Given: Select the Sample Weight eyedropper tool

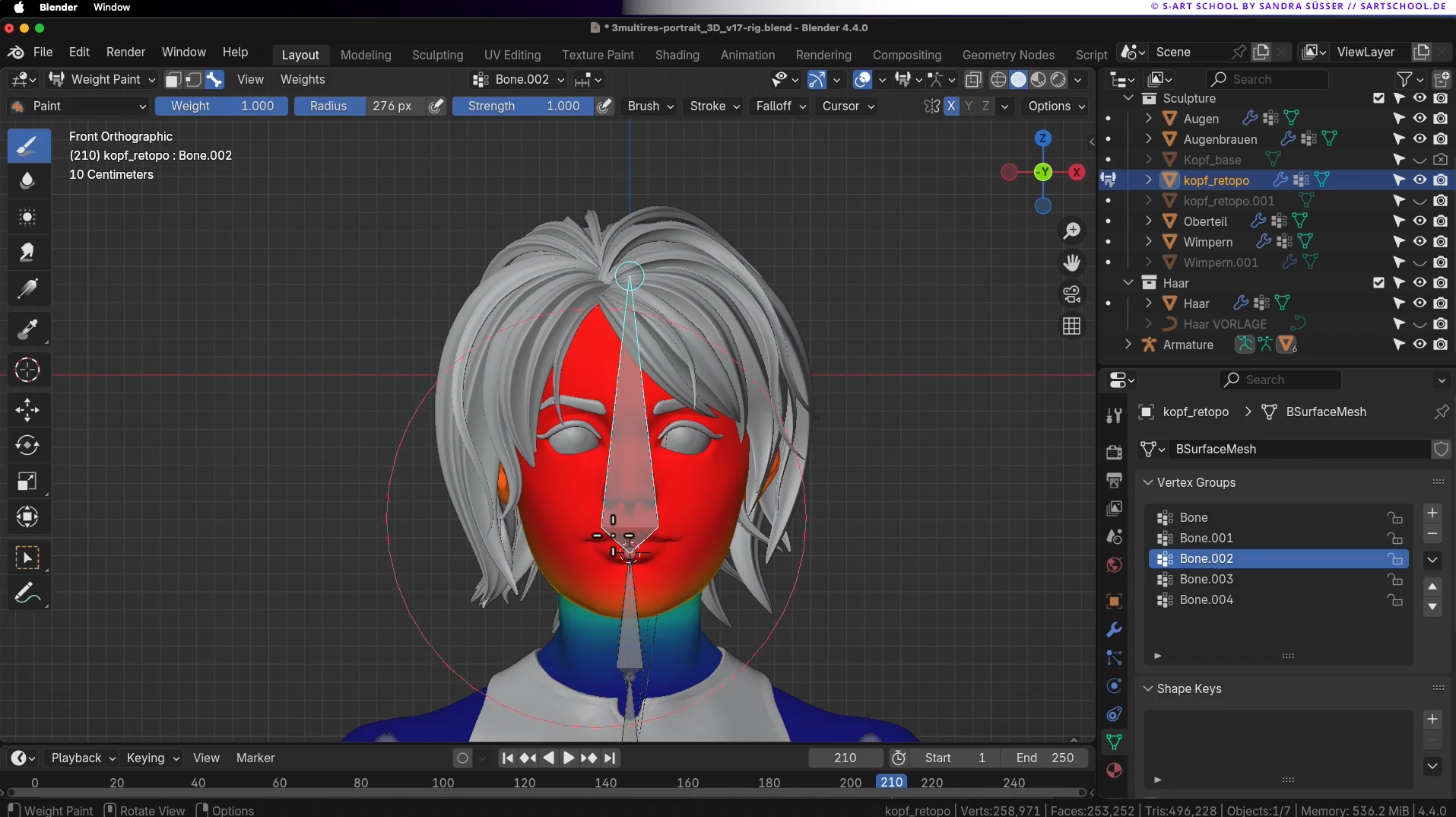Looking at the screenshot, I should coord(28,329).
